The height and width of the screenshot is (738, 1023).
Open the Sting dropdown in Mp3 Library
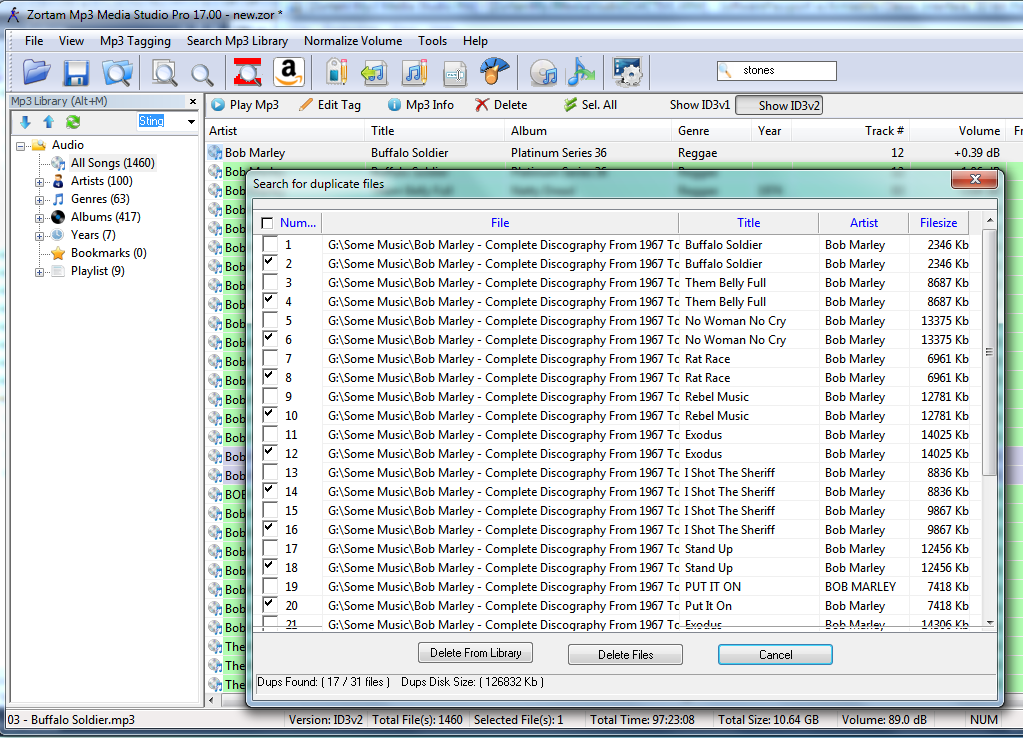click(191, 121)
